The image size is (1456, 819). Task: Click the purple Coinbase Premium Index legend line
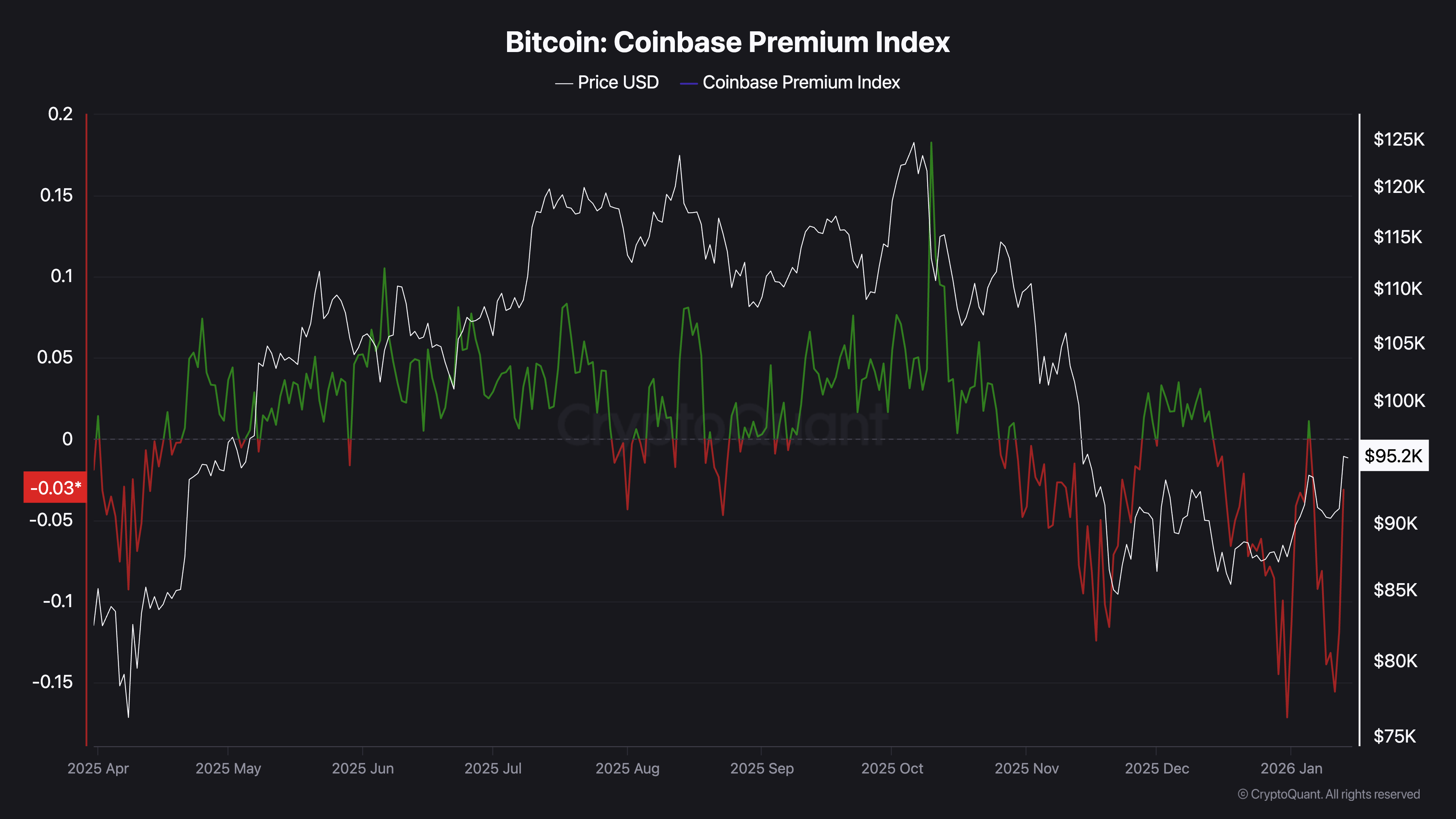[x=688, y=84]
